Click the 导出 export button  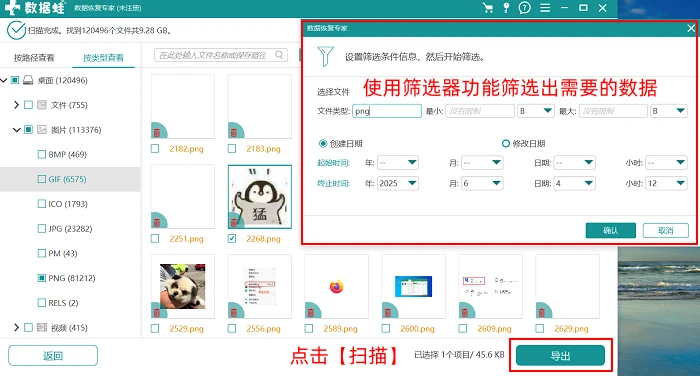tap(560, 355)
